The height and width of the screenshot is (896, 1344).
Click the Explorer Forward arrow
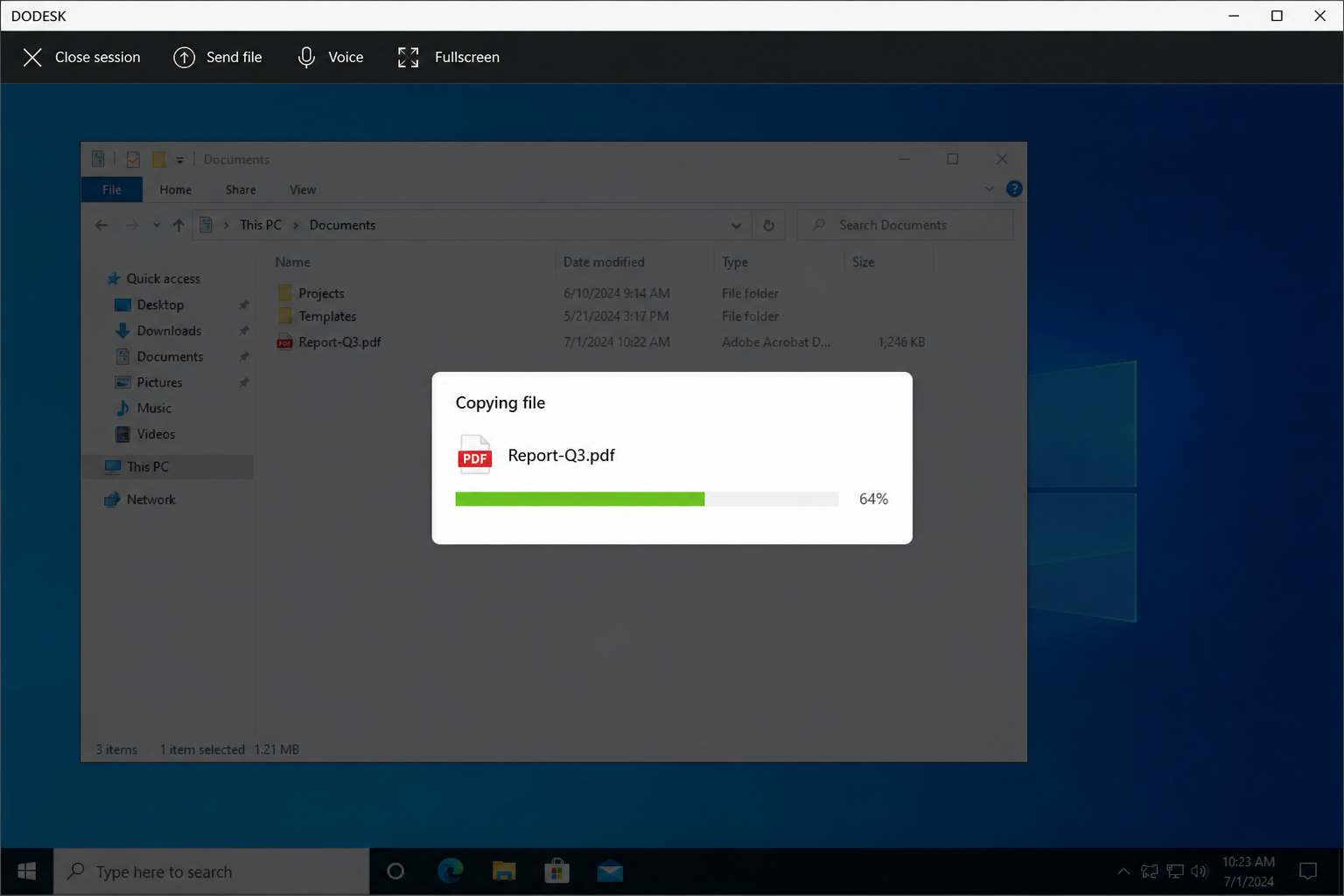point(131,225)
